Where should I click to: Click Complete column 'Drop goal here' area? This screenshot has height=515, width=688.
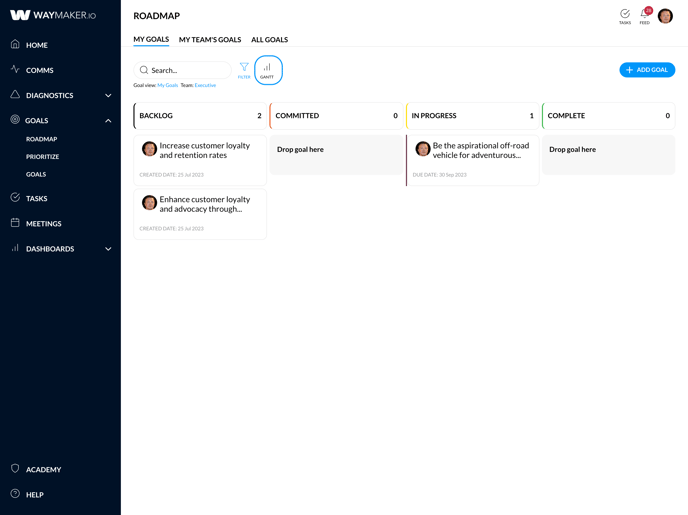(609, 155)
